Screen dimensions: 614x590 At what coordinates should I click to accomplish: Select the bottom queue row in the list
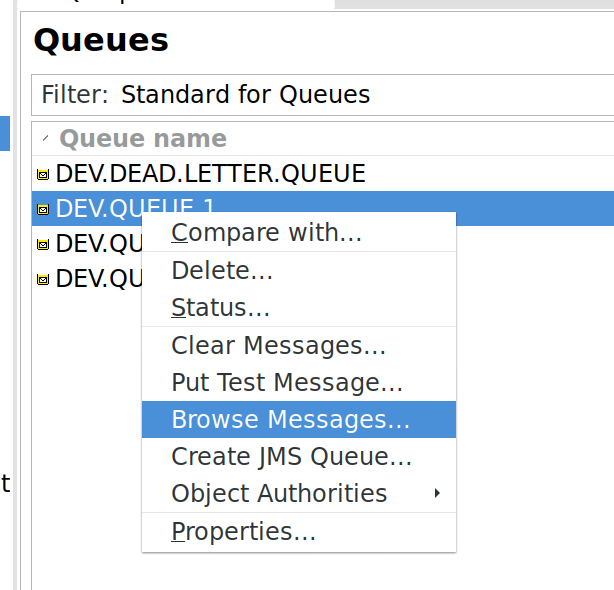coord(96,280)
